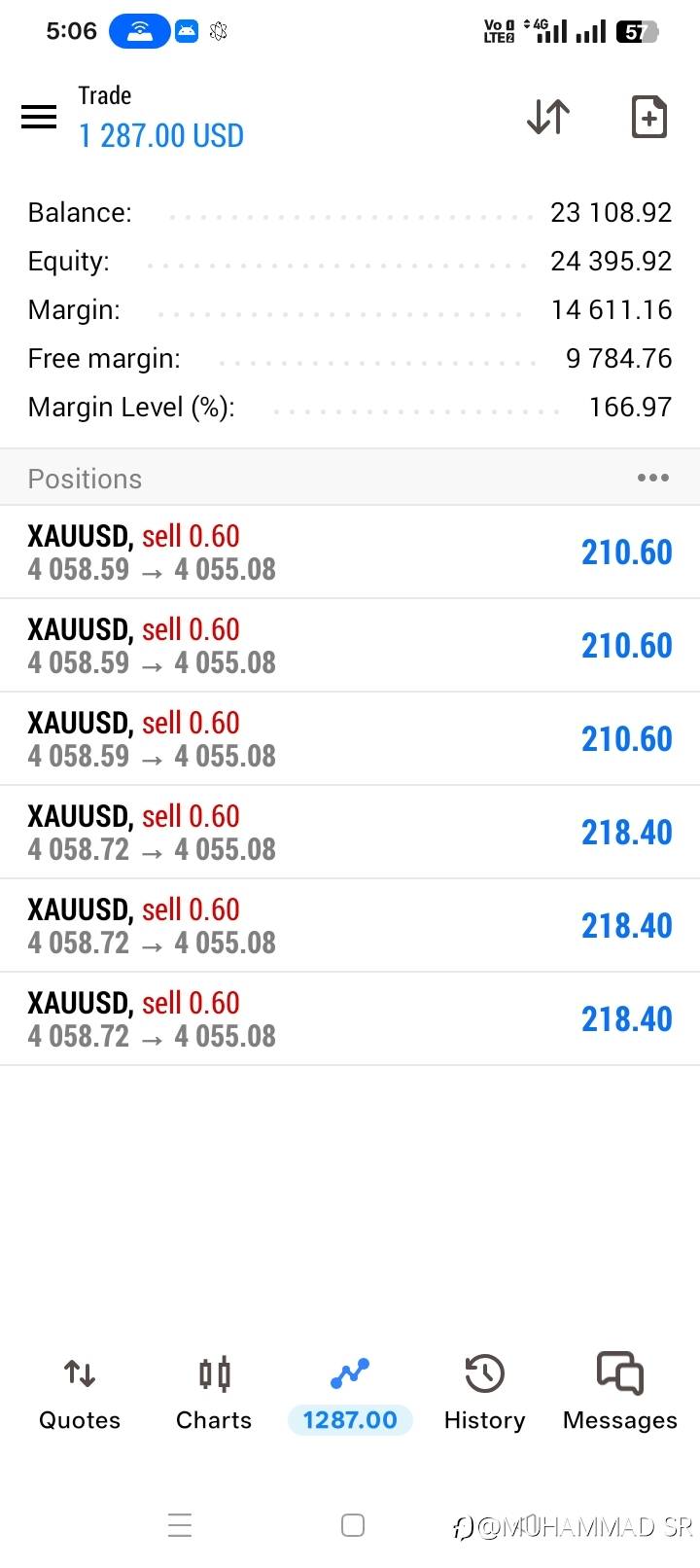This screenshot has width=700, height=1568.
Task: Open the History tab clock icon
Action: coord(484,1374)
